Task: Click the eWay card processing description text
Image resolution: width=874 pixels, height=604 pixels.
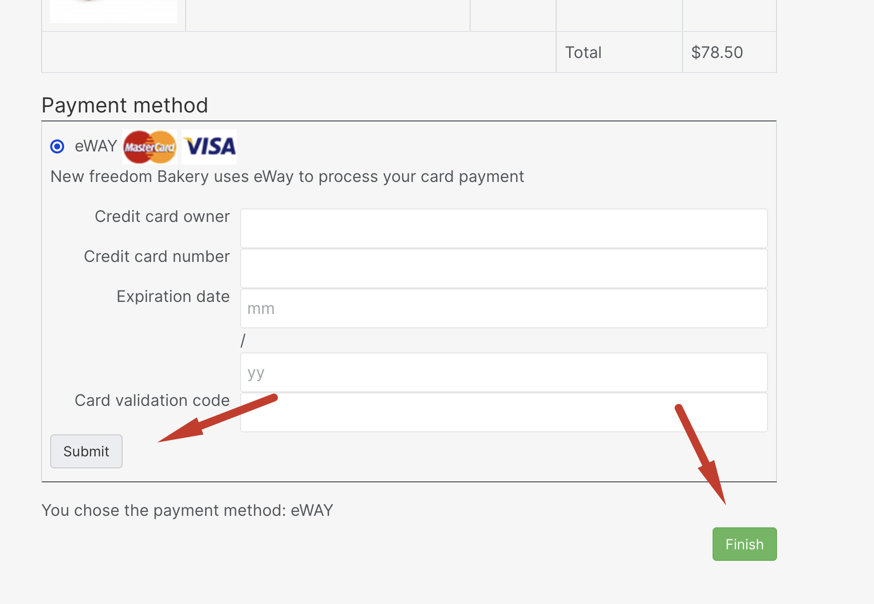Action: [287, 176]
